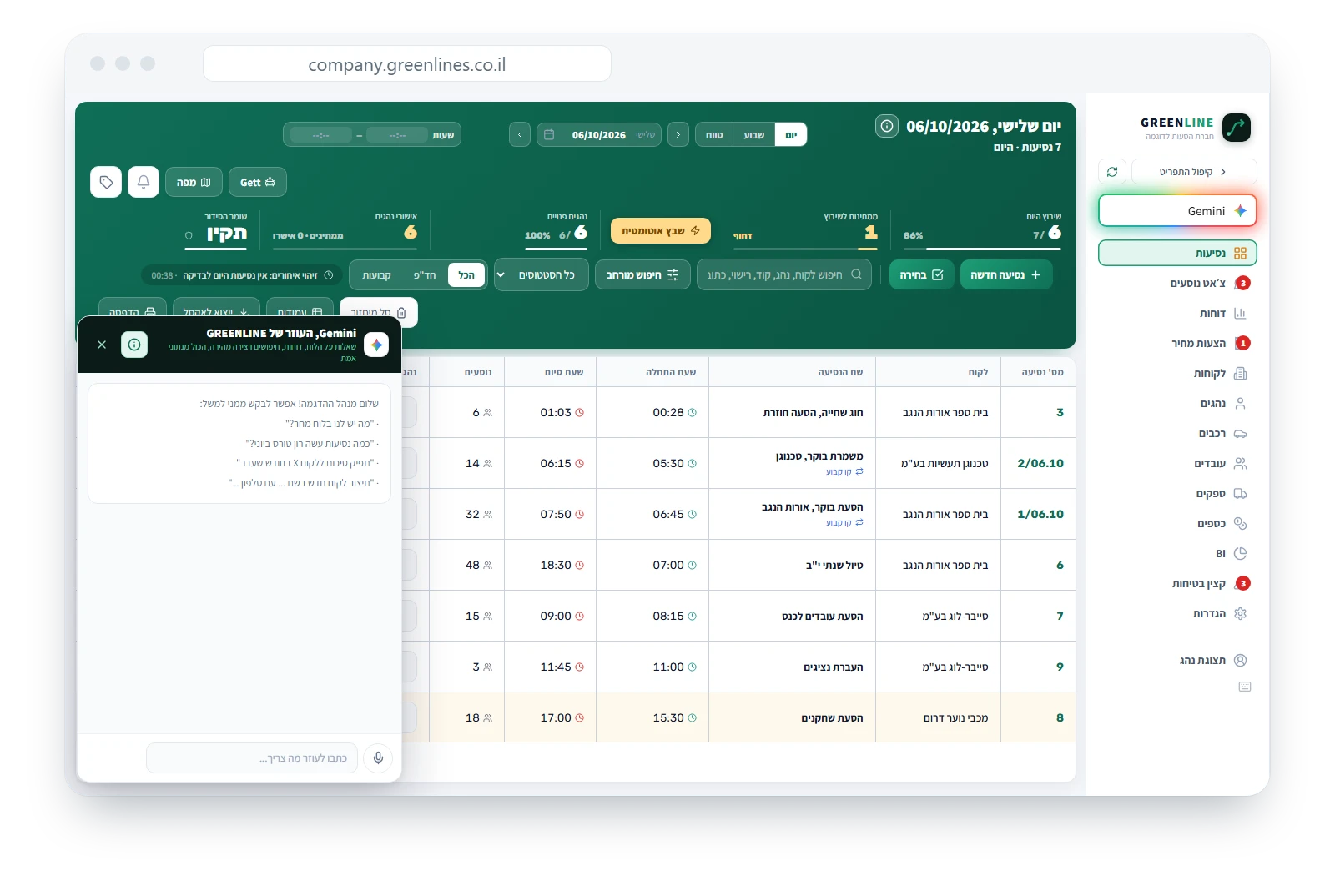
Task: Close the Gemini assistant panel
Action: pos(102,345)
